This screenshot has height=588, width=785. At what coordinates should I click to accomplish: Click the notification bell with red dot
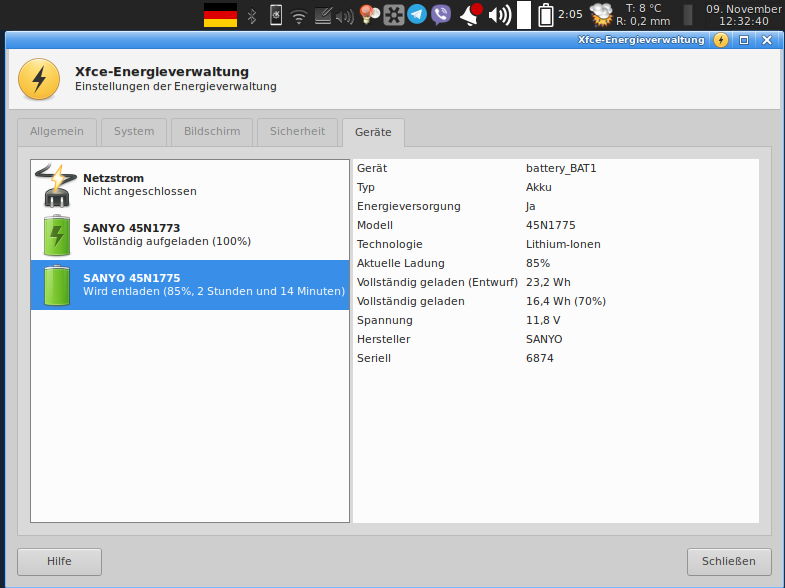[470, 15]
